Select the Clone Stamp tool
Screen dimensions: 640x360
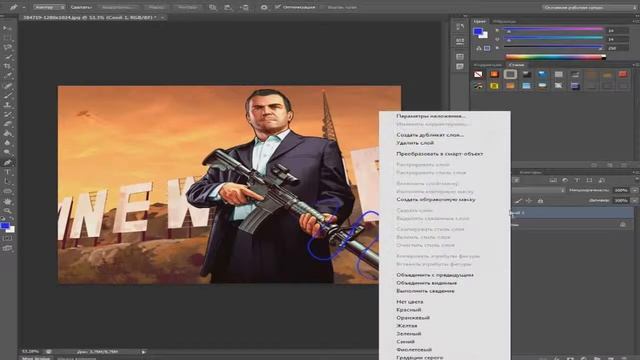[x=7, y=104]
